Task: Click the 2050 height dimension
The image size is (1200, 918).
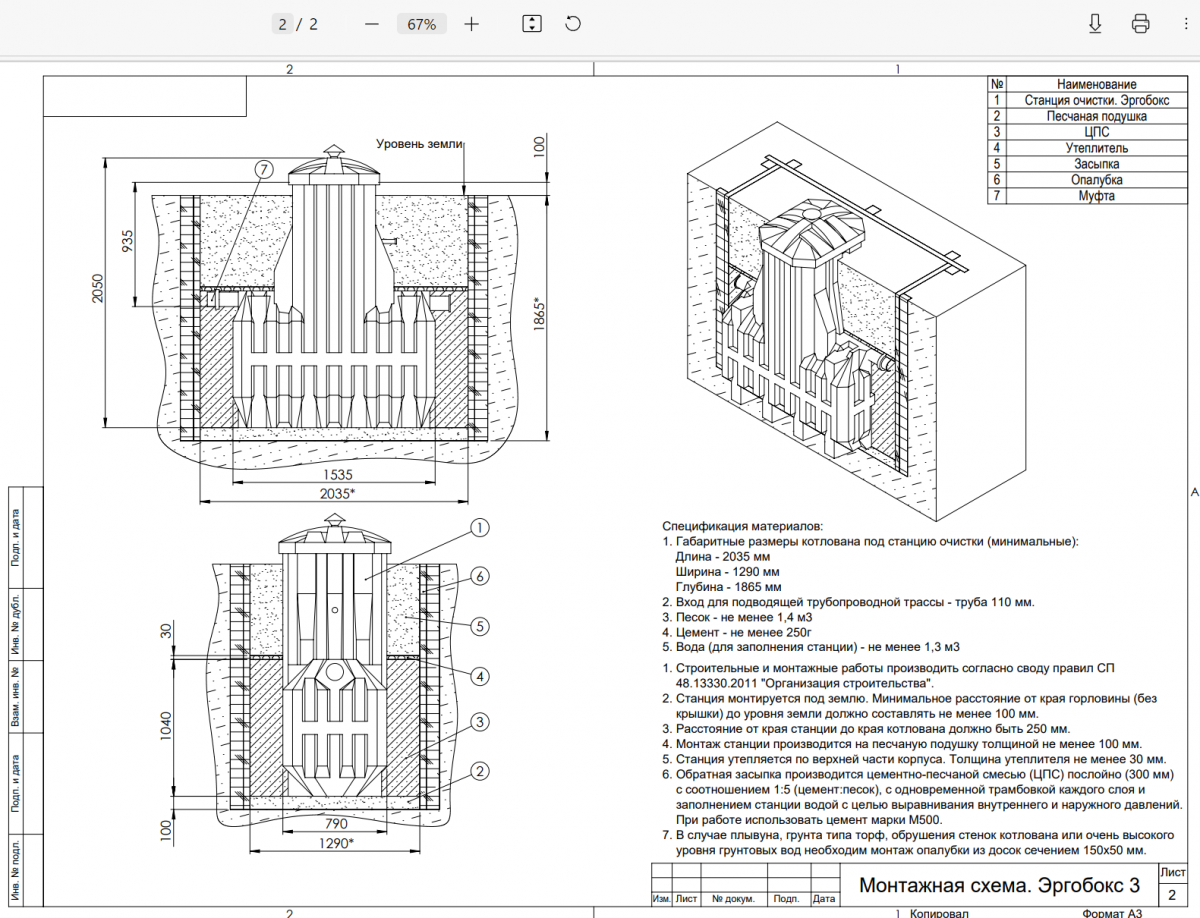Action: pyautogui.click(x=98, y=290)
